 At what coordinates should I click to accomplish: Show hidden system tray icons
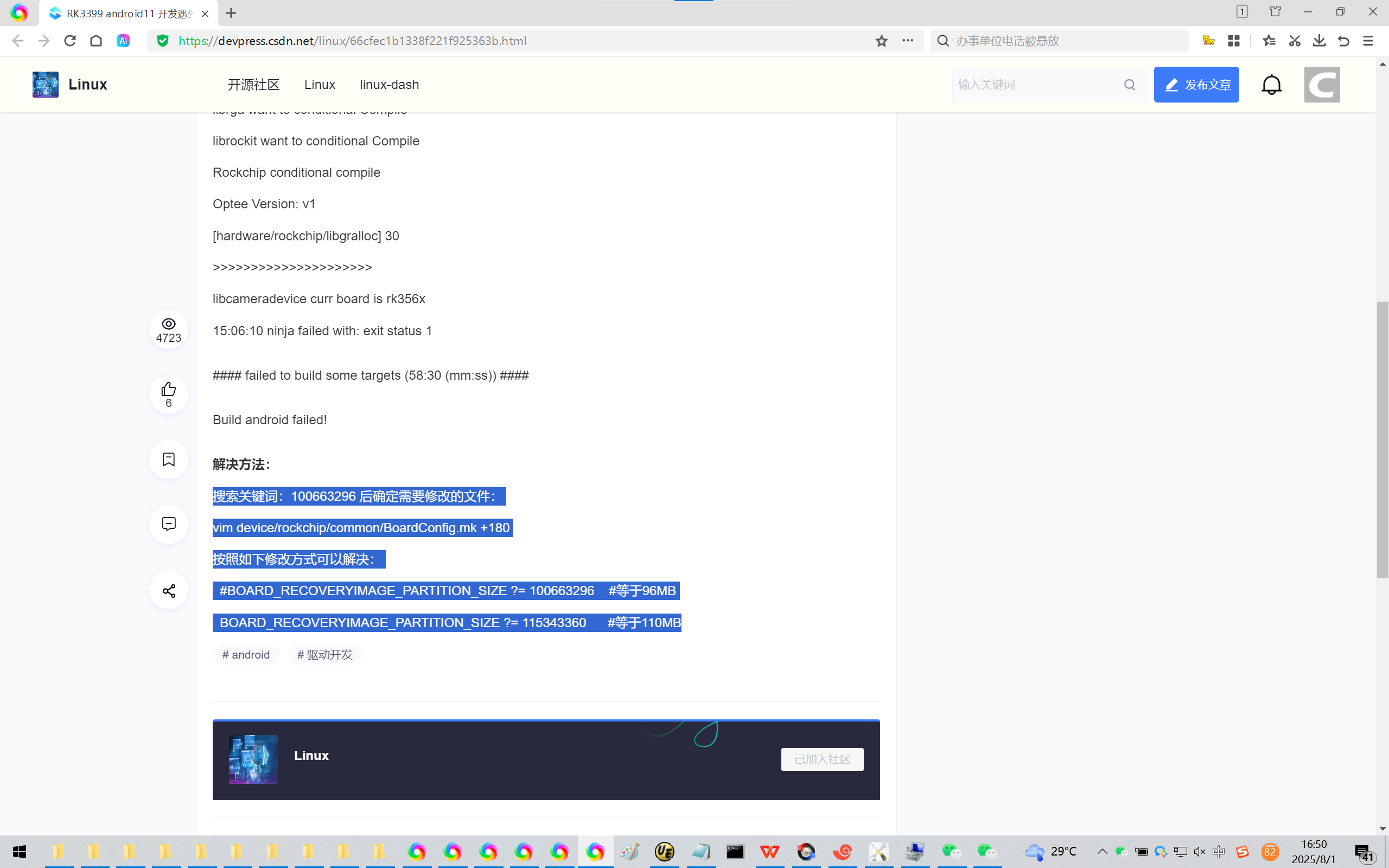pos(1102,851)
